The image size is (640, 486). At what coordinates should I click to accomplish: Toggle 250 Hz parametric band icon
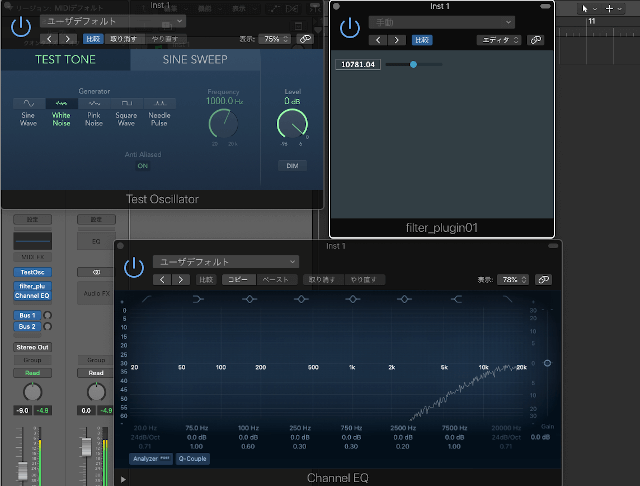[301, 300]
